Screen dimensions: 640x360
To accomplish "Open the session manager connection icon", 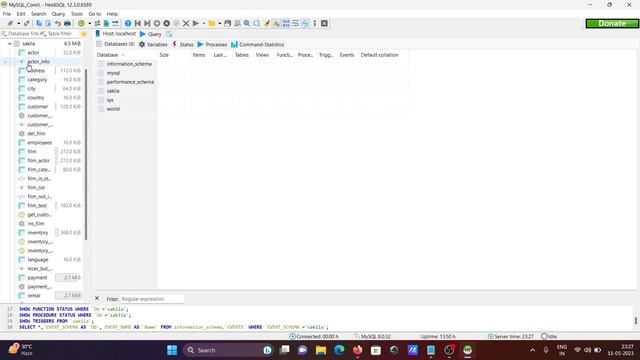I will (10, 23).
